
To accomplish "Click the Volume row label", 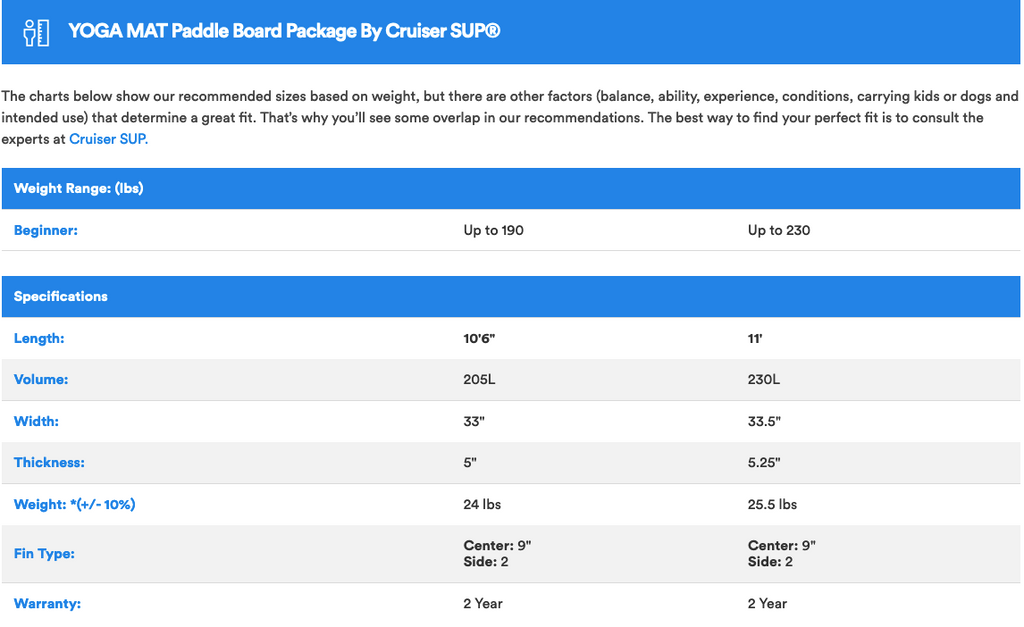I will click(x=41, y=379).
